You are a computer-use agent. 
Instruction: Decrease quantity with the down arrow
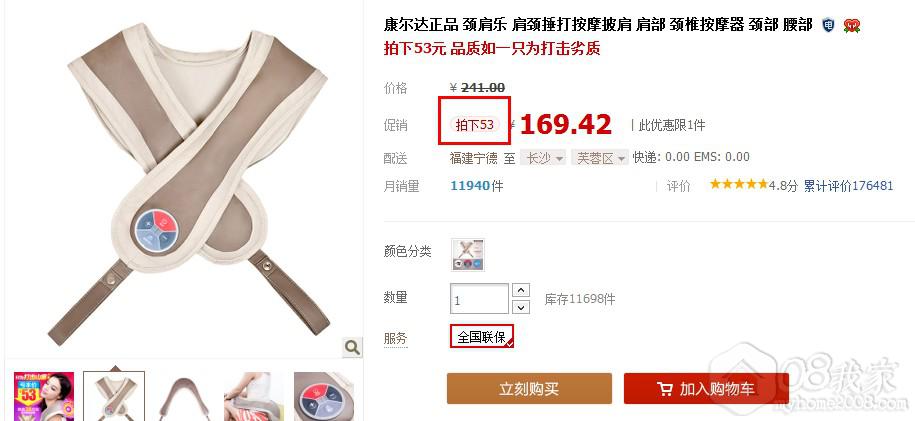[x=521, y=307]
